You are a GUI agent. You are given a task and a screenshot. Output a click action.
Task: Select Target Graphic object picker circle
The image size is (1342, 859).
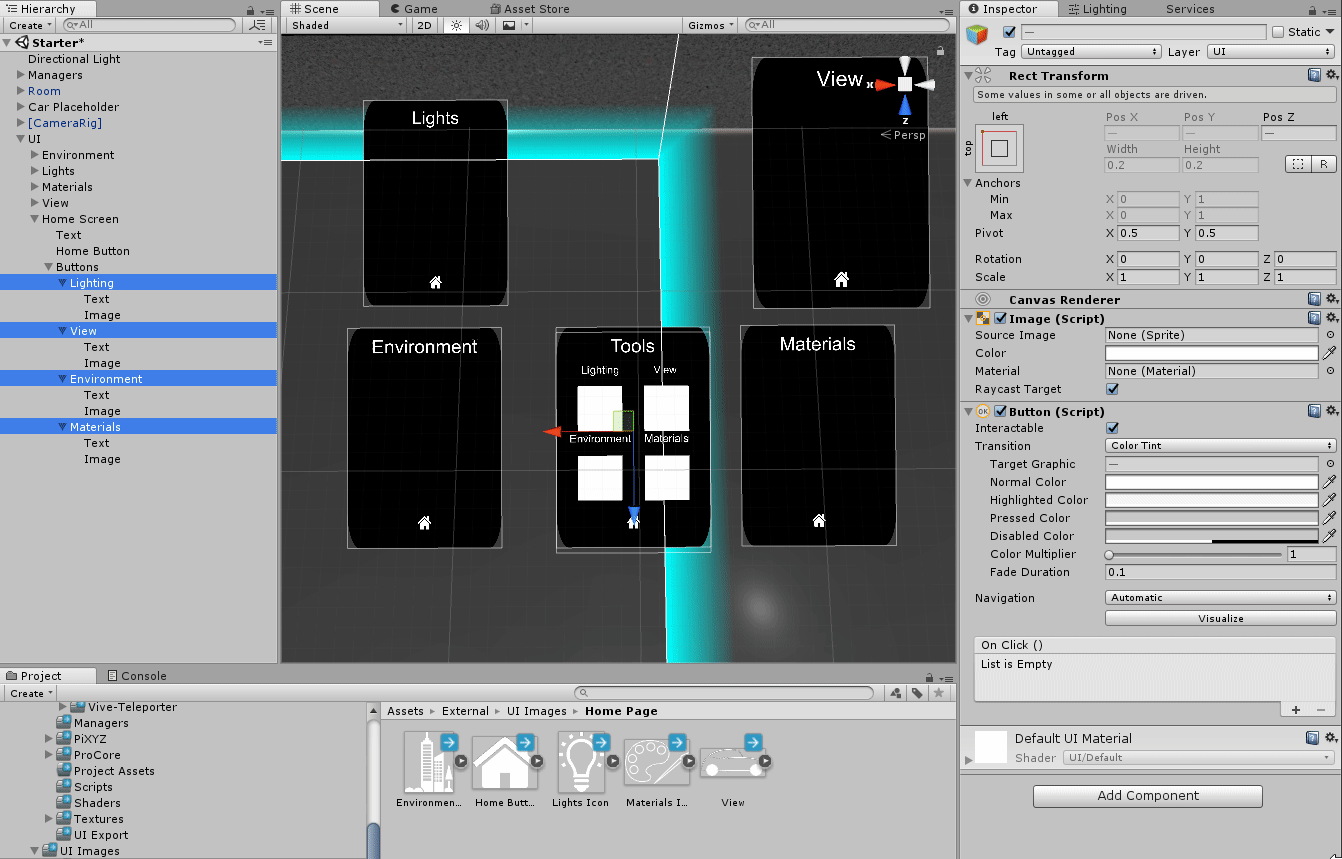(1329, 464)
